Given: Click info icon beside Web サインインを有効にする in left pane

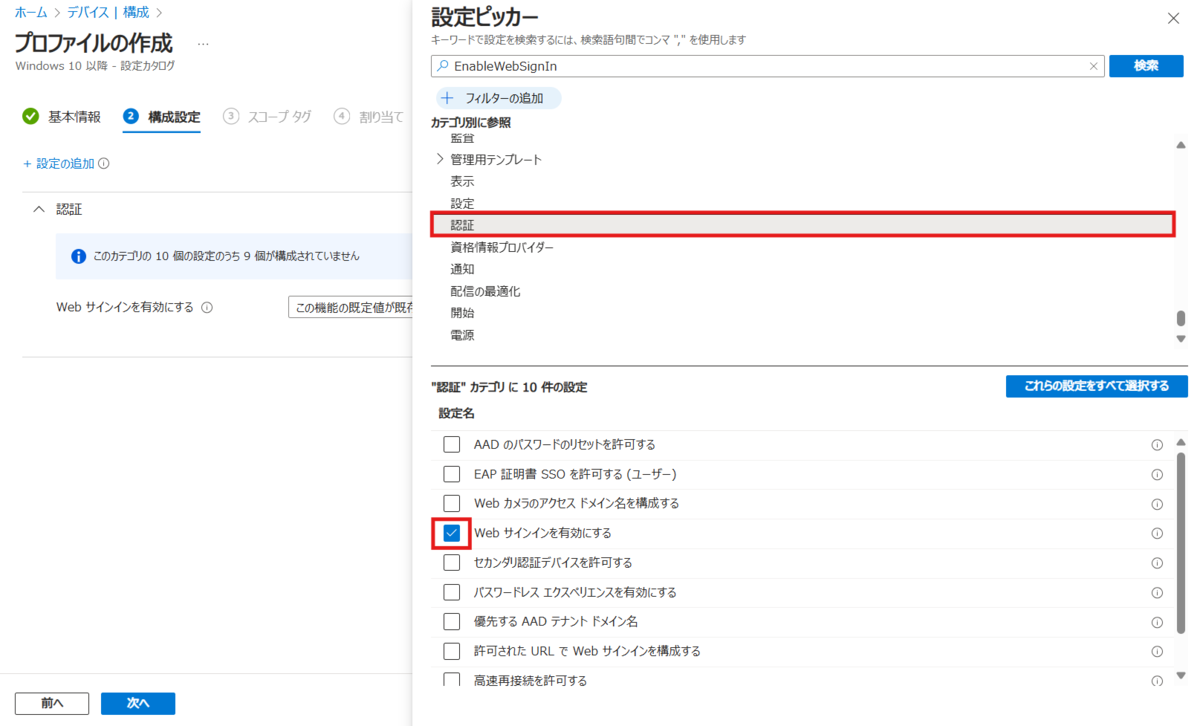Looking at the screenshot, I should (207, 308).
